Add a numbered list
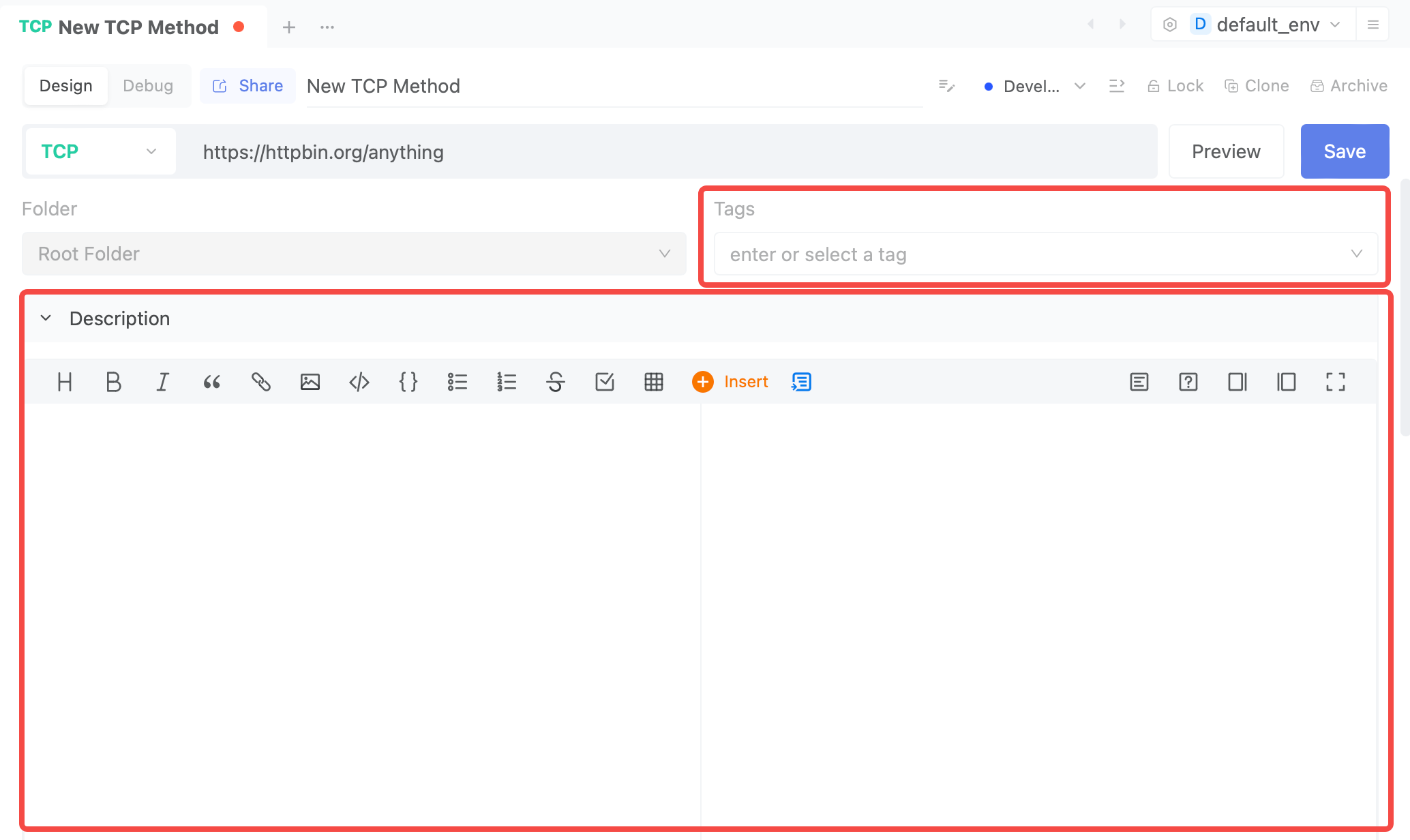 point(507,382)
